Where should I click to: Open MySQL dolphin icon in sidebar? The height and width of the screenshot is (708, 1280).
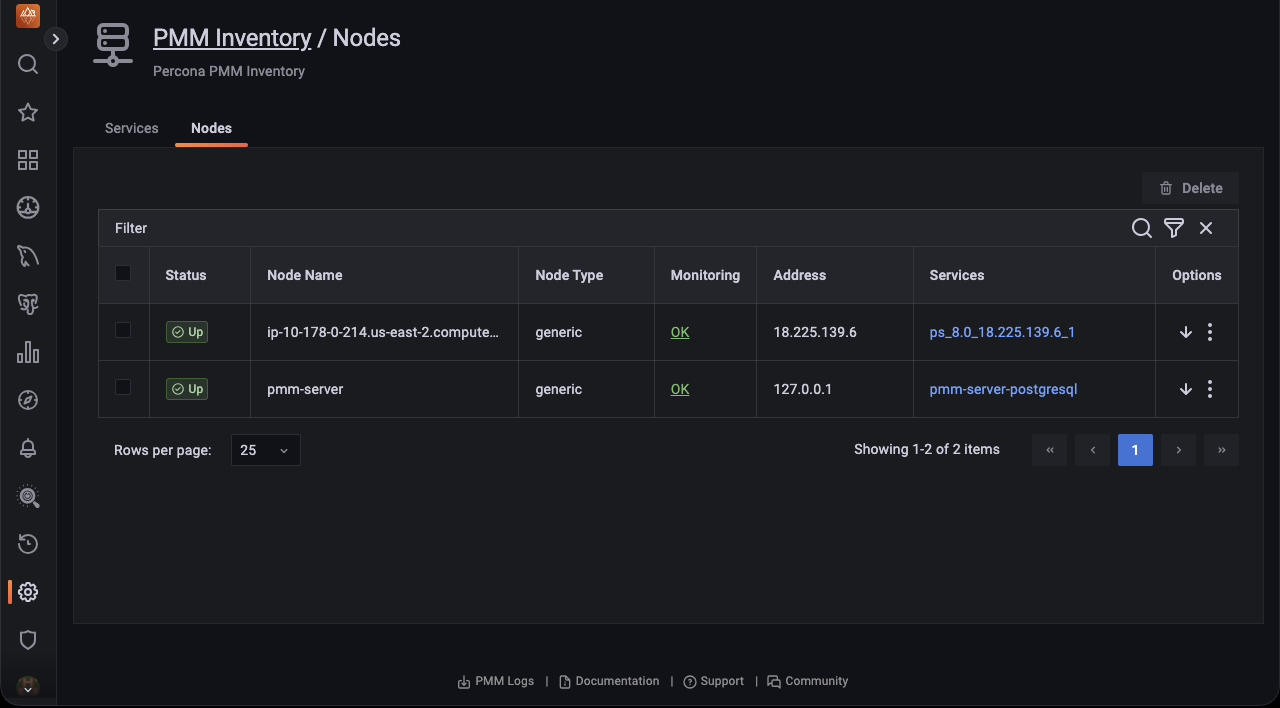pyautogui.click(x=28, y=257)
